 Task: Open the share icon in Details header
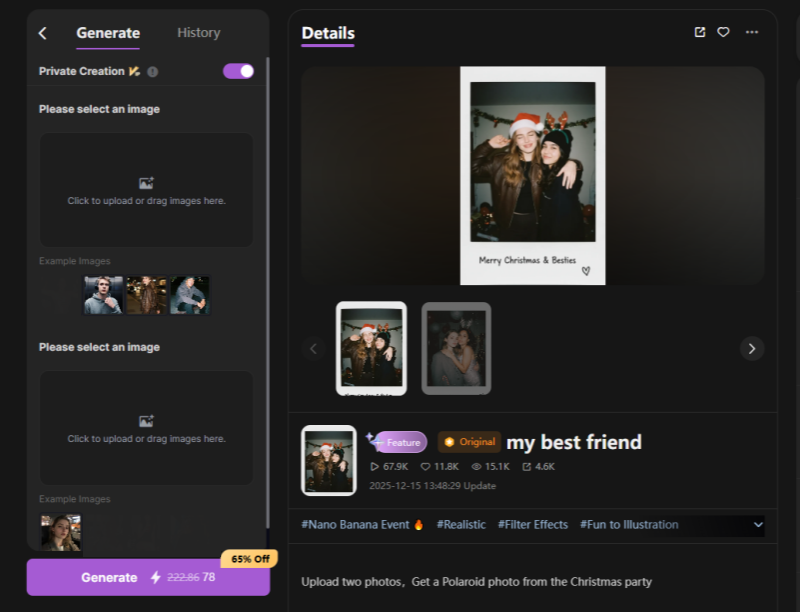[700, 32]
